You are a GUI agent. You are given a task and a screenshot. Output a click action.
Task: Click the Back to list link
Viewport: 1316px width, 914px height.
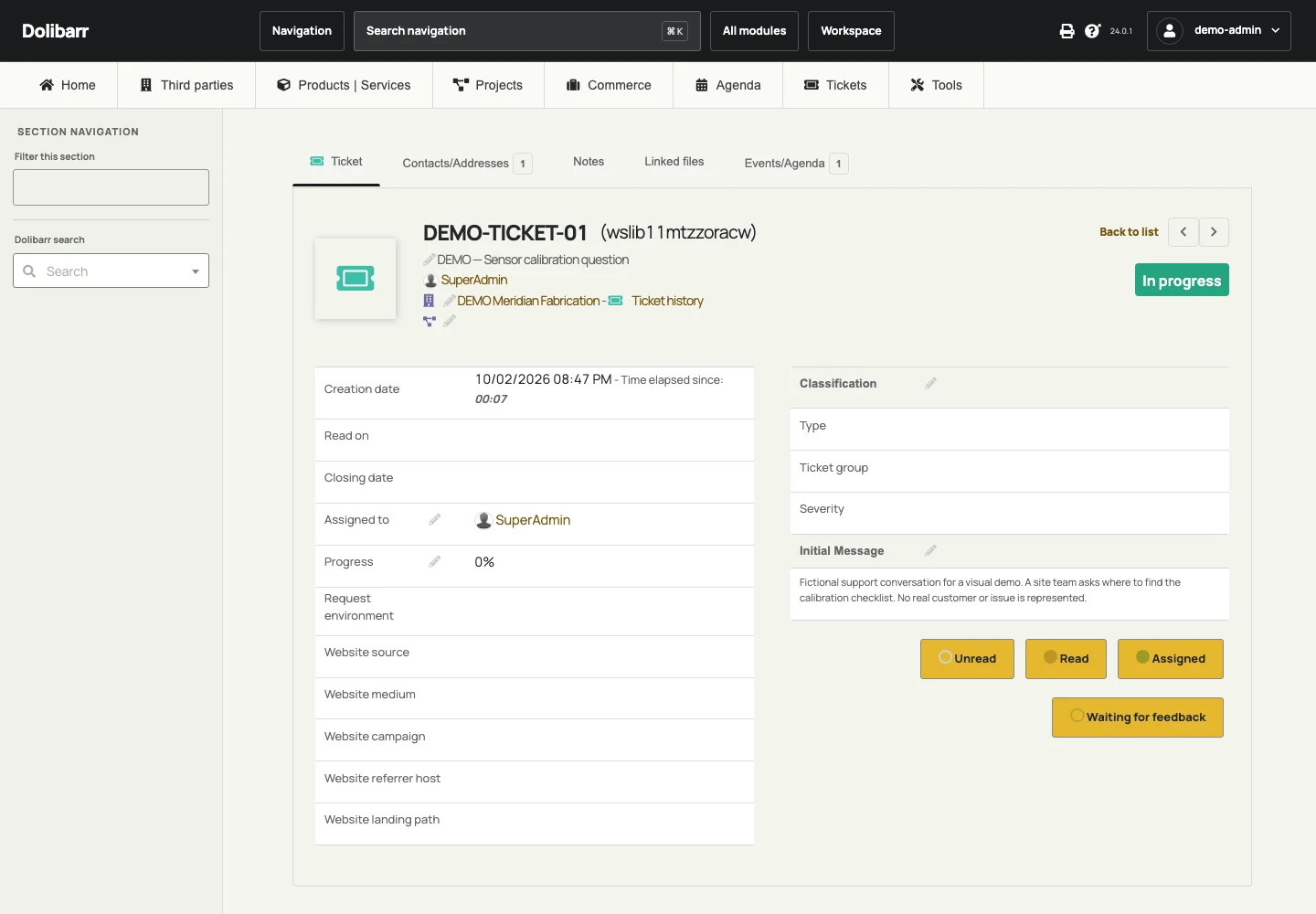[x=1129, y=232]
